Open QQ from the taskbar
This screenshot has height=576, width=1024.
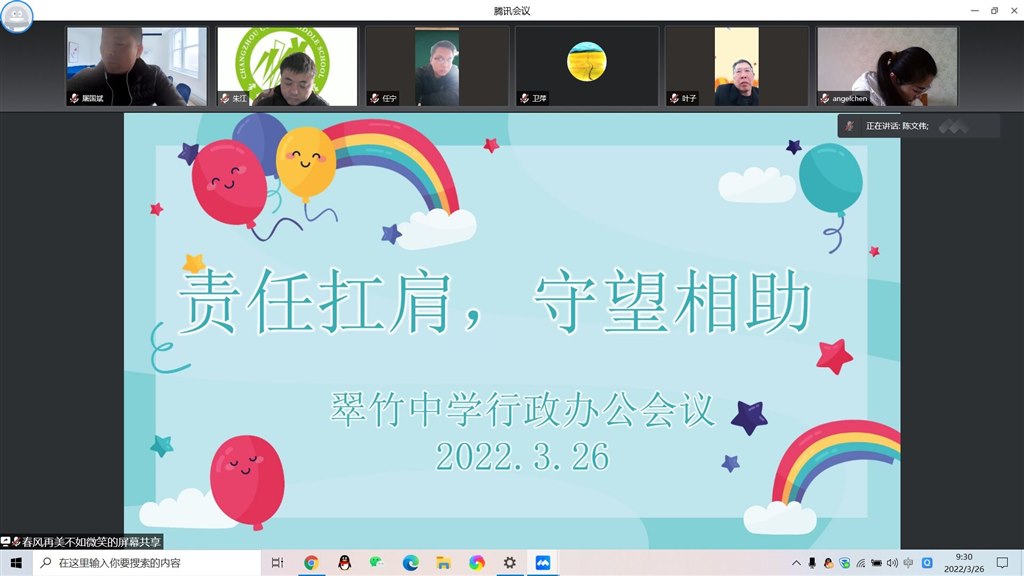point(344,562)
